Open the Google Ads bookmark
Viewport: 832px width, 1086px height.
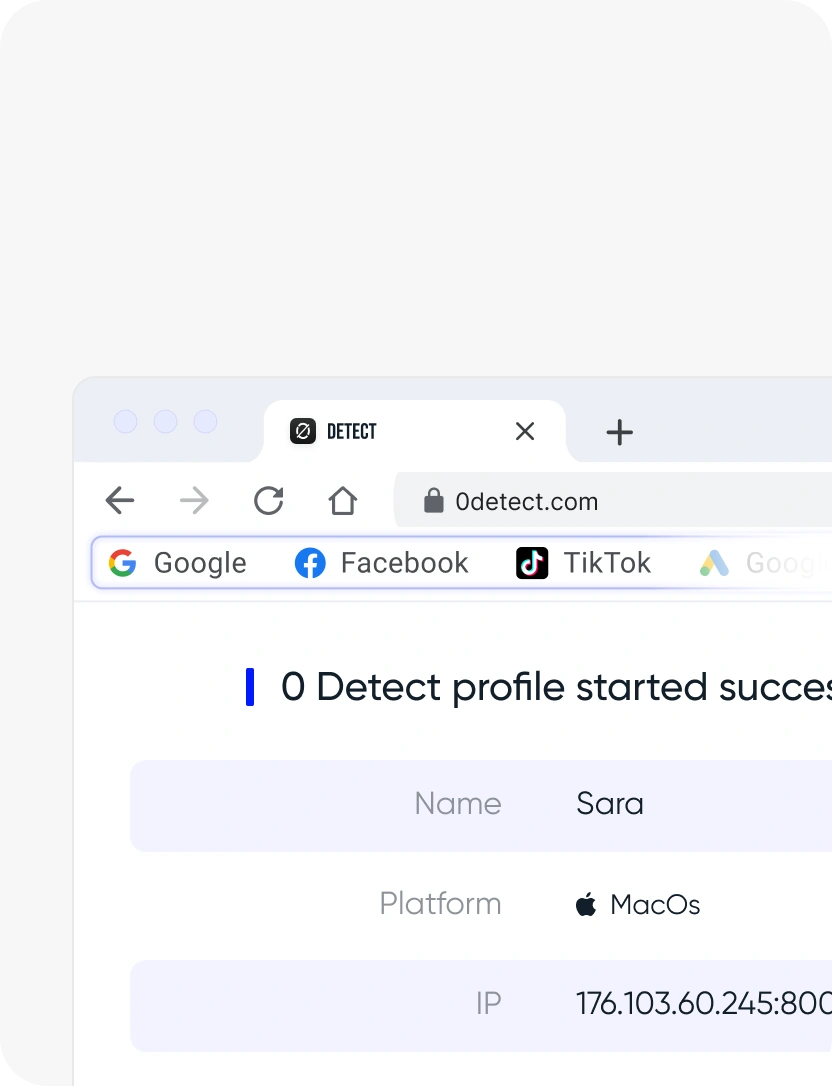click(758, 563)
